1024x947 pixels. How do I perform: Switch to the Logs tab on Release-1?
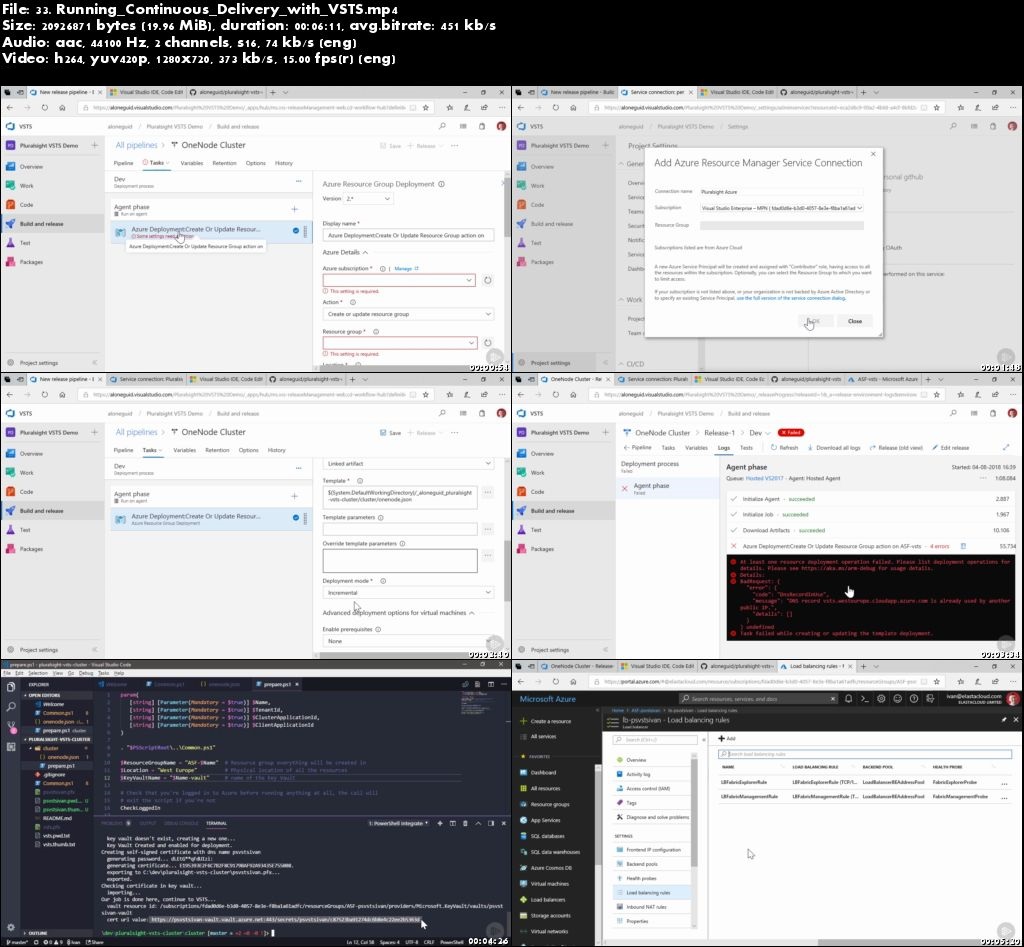(724, 447)
